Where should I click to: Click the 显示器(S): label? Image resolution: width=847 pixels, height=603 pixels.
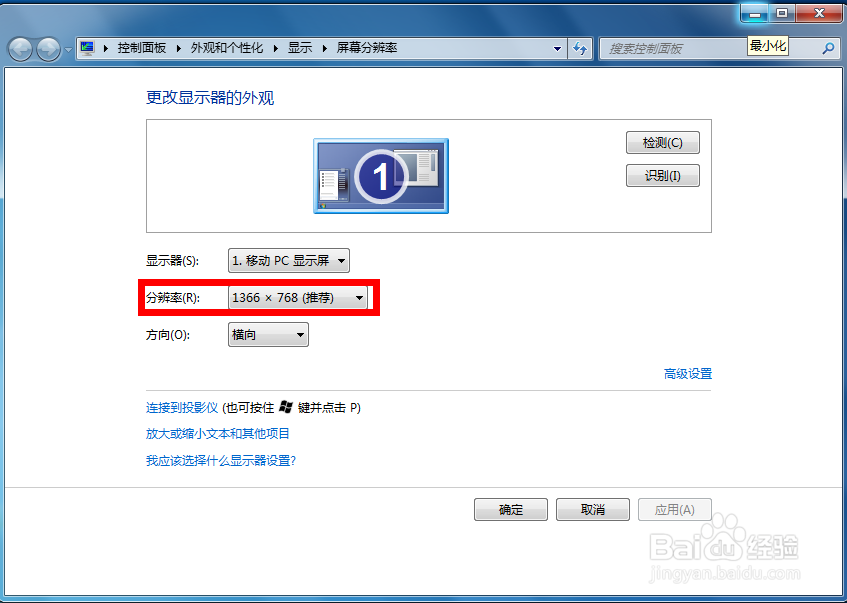pos(172,260)
